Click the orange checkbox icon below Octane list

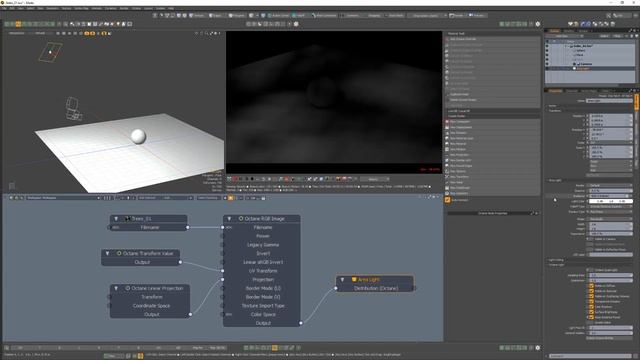tap(447, 200)
